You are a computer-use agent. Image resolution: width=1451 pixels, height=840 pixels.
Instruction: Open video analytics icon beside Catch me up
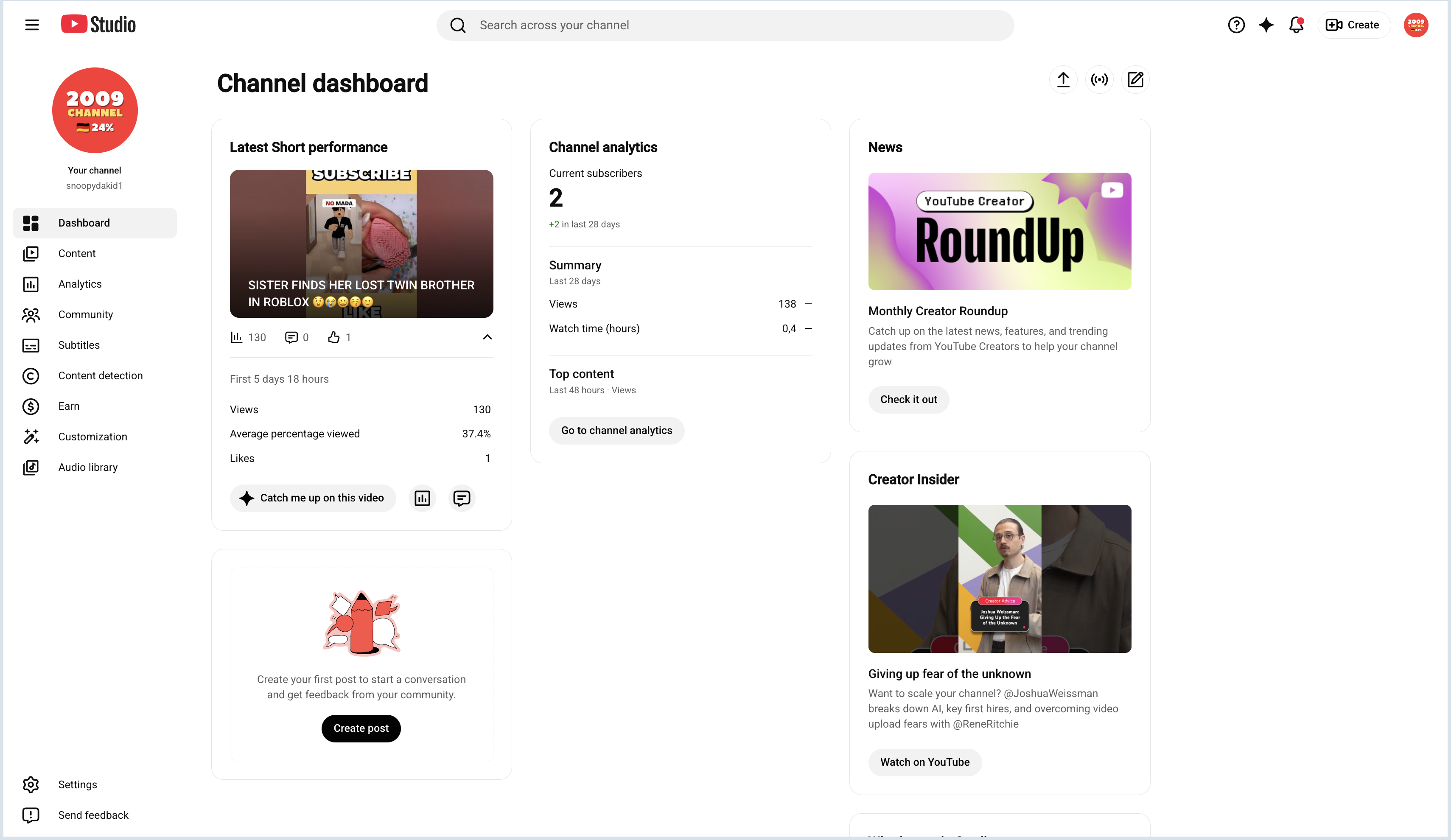(x=422, y=498)
